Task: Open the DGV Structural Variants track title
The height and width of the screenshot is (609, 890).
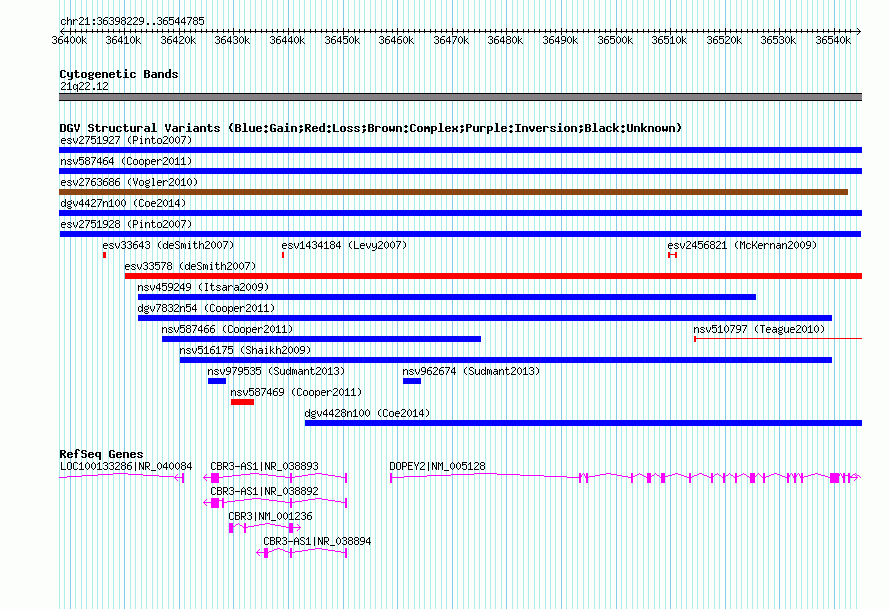Action: click(371, 128)
